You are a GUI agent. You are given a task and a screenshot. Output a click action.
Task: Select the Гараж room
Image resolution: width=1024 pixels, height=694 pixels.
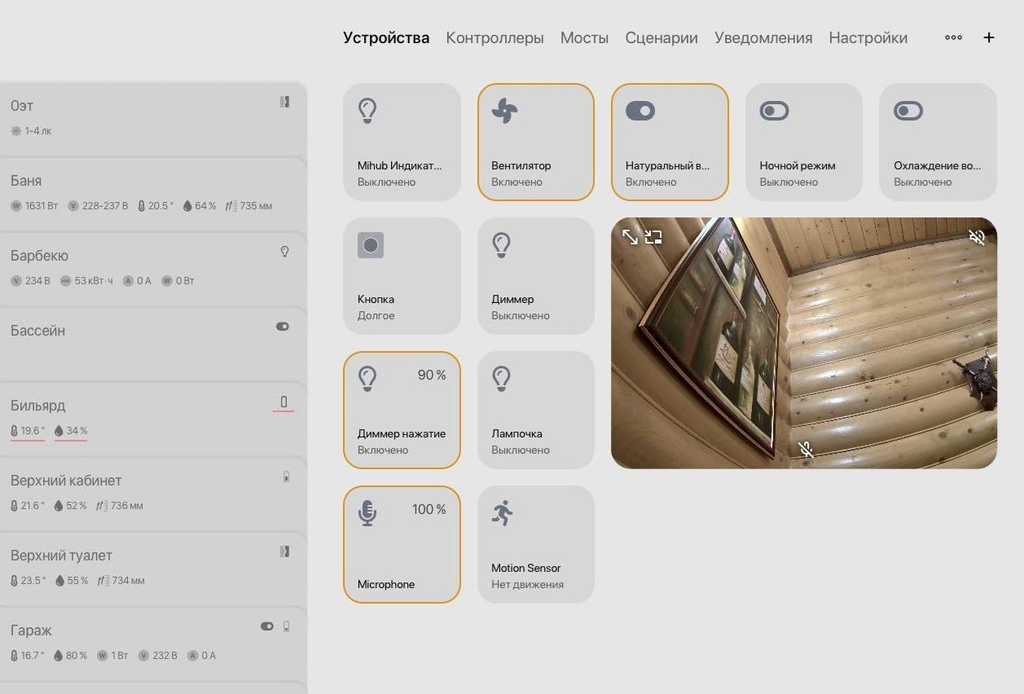pyautogui.click(x=153, y=644)
